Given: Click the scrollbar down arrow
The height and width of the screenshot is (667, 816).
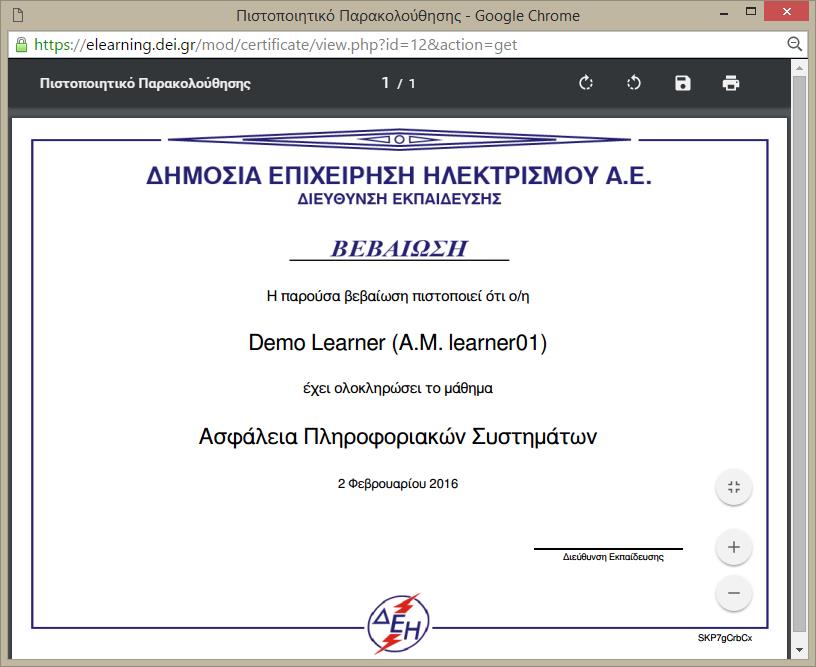Looking at the screenshot, I should click(799, 650).
